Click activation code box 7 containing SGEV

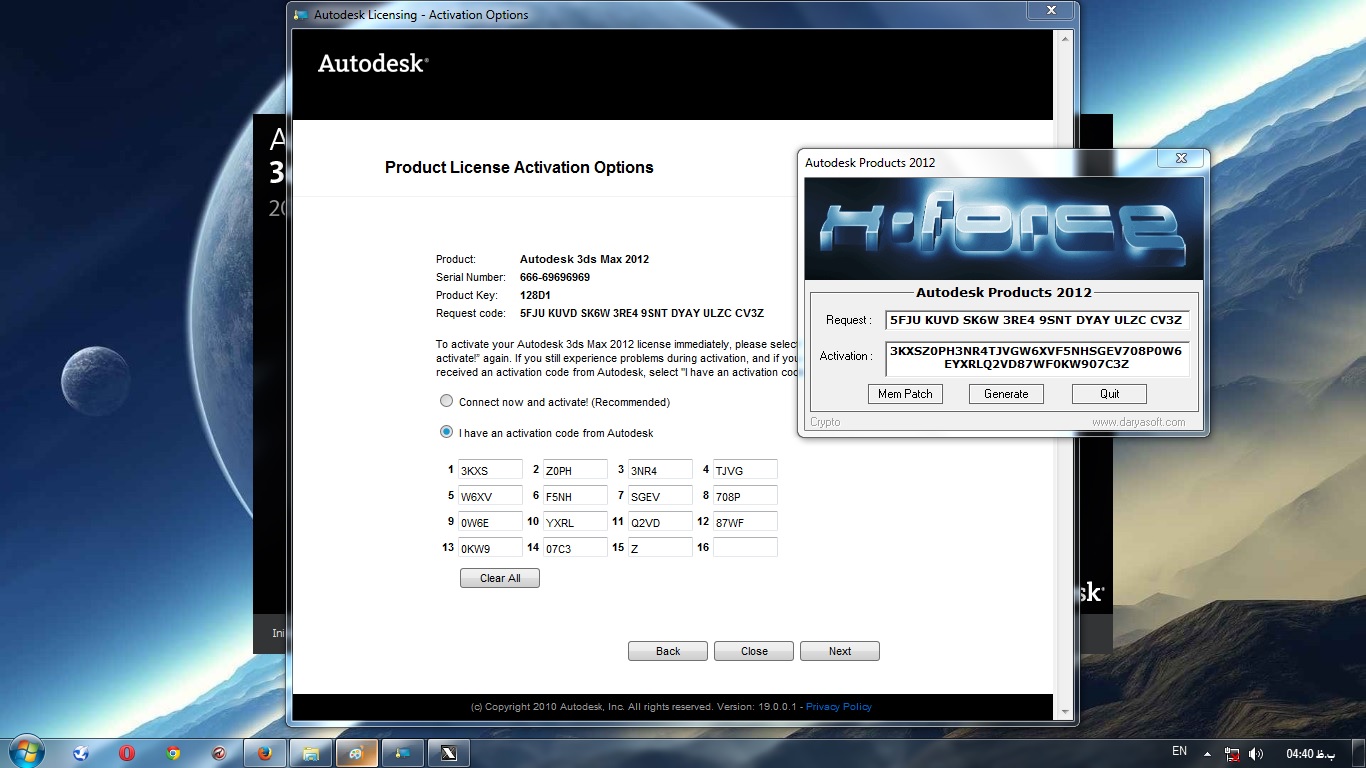660,496
